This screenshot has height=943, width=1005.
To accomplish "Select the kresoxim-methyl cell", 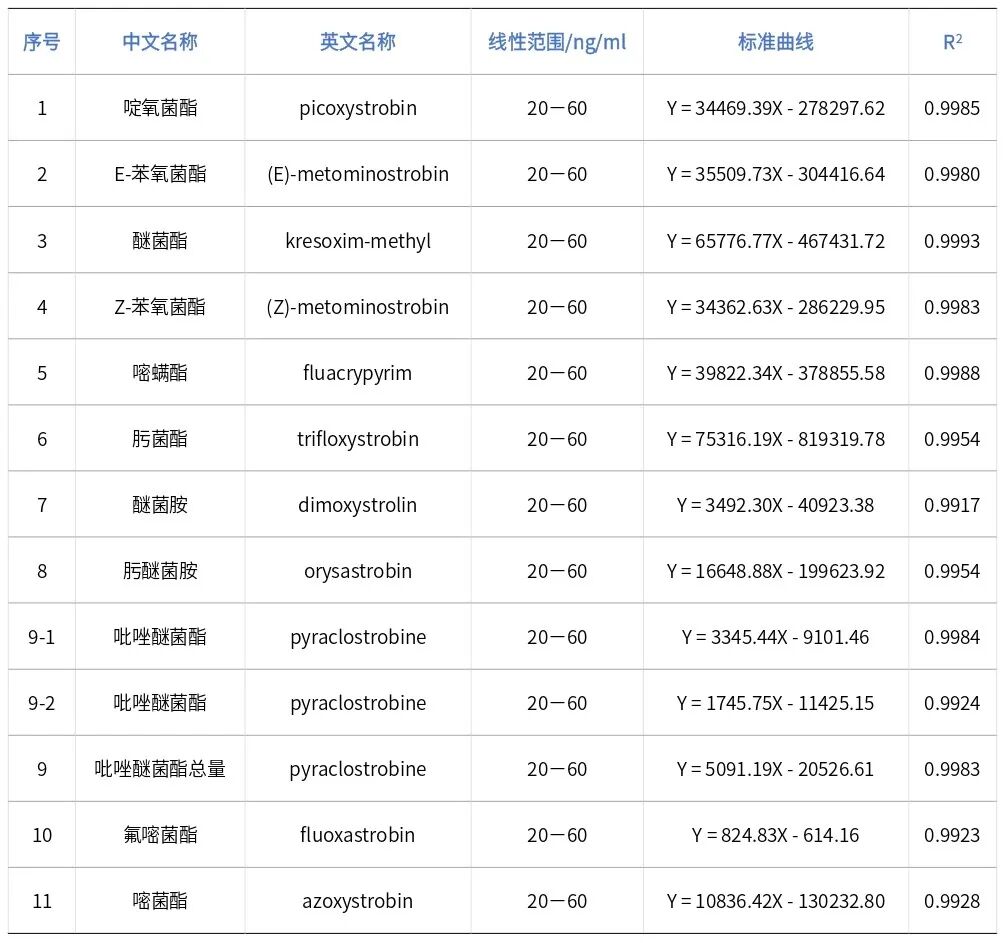I will tap(357, 240).
